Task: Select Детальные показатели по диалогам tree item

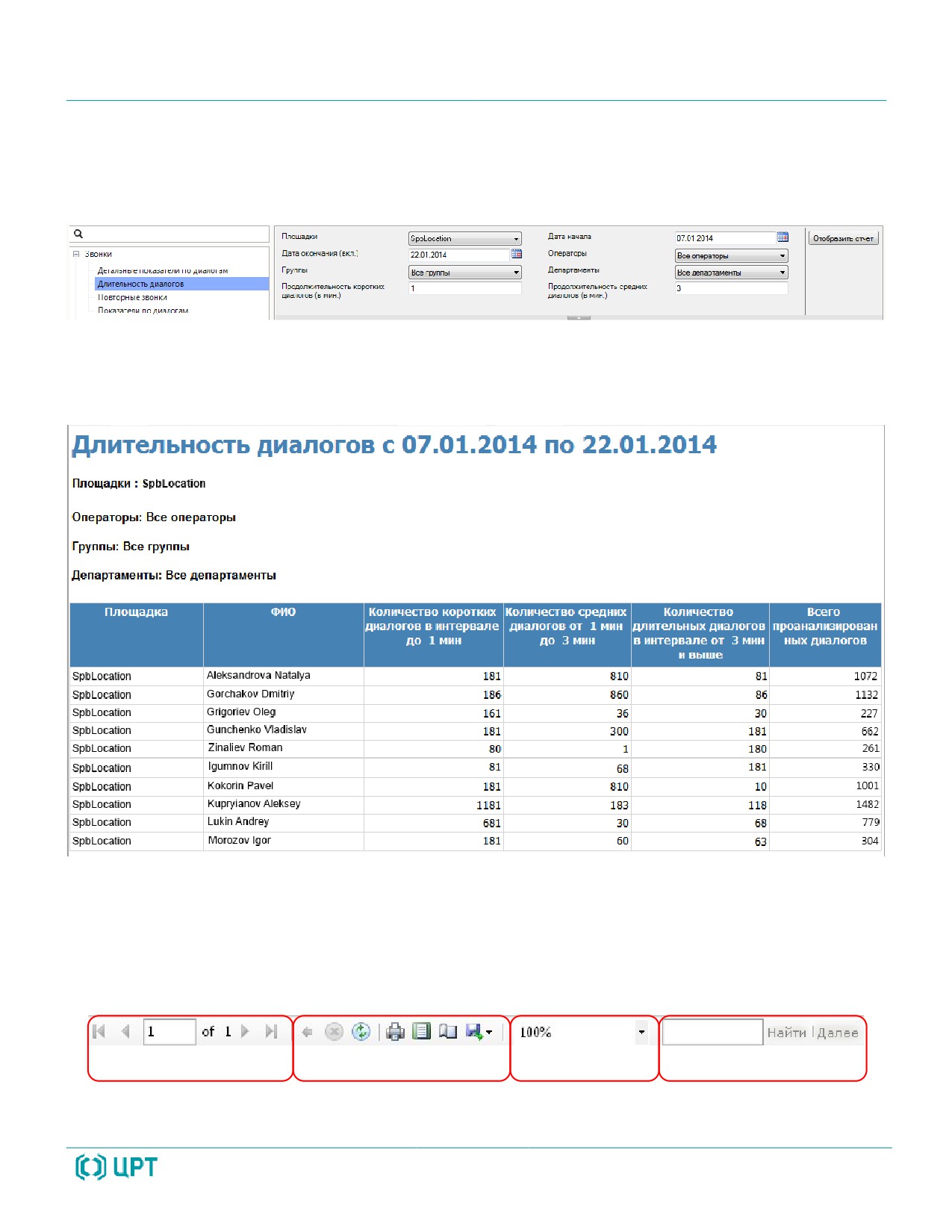Action: click(163, 270)
